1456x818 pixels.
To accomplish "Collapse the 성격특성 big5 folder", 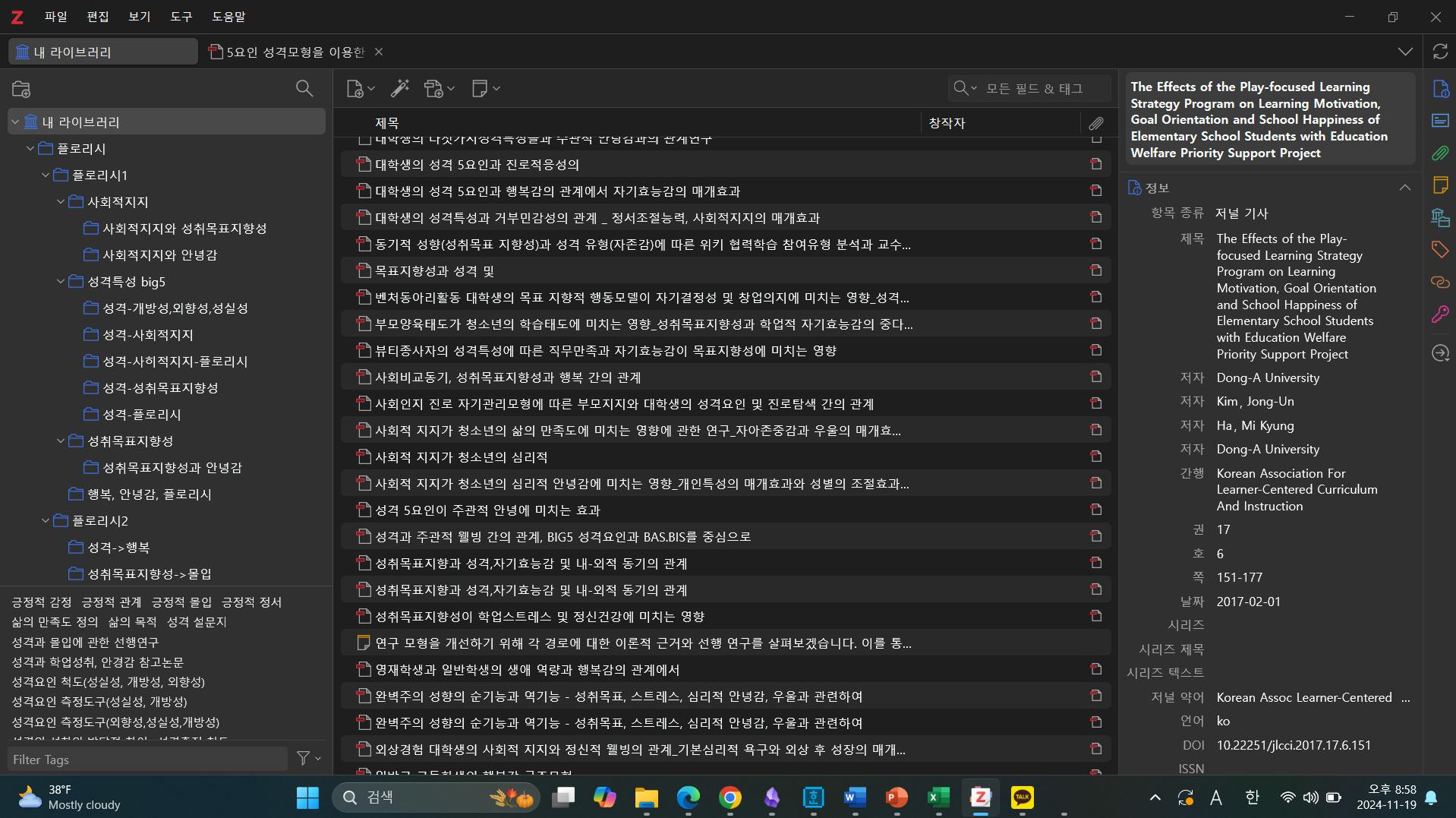I will click(x=61, y=282).
